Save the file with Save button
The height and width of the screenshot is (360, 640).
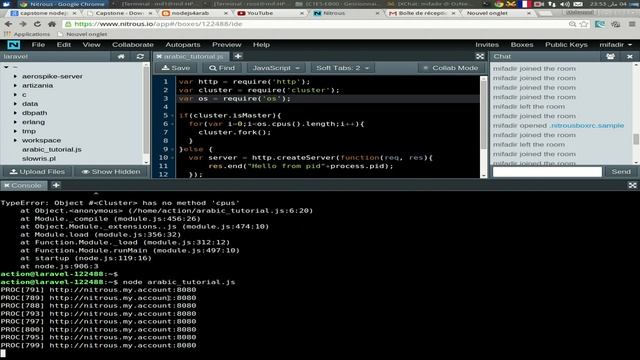pos(176,68)
